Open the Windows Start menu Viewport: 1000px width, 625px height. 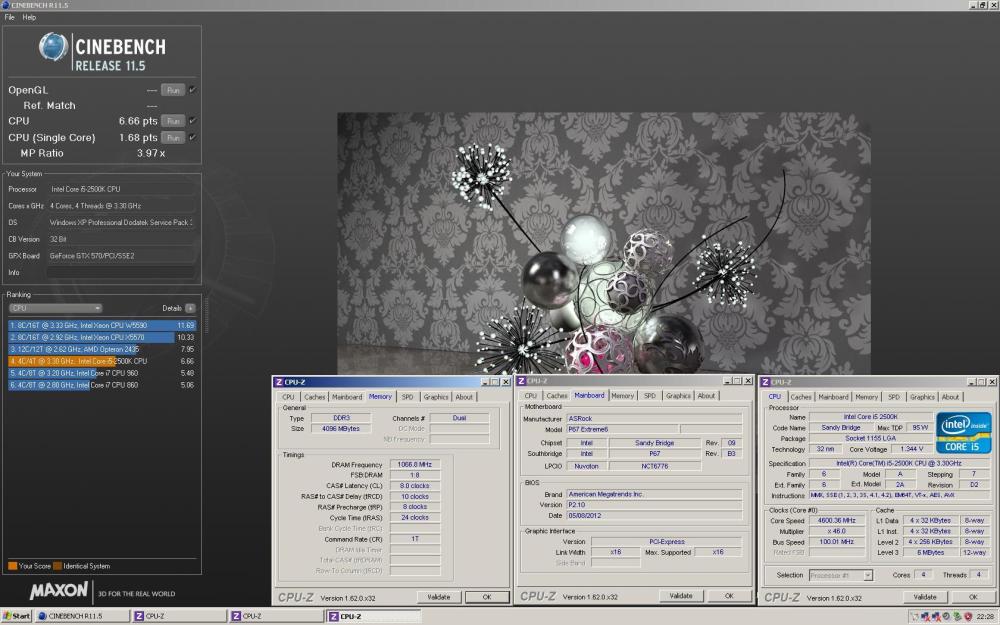click(x=15, y=615)
